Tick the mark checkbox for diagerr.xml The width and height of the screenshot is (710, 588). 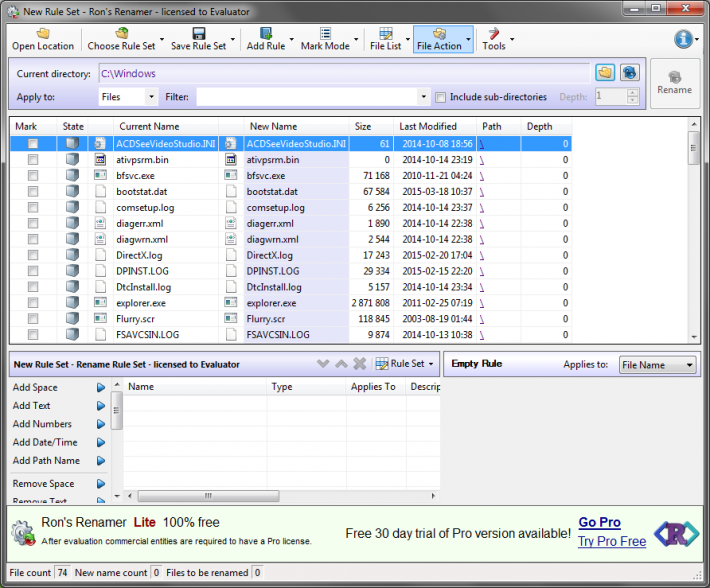click(x=33, y=223)
